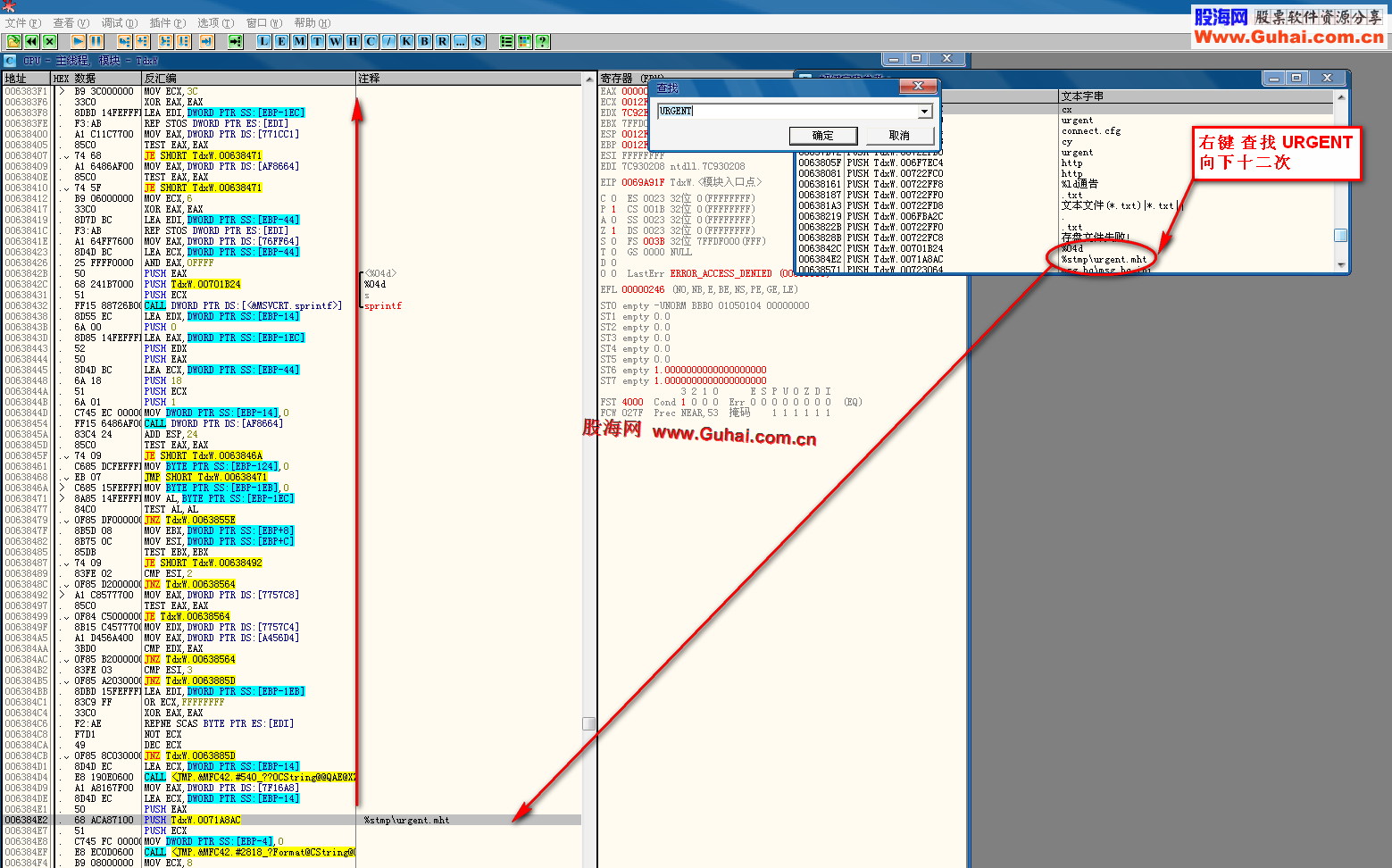Screen dimensions: 1392x868
Task: Click the Run program play icon
Action: 79,41
